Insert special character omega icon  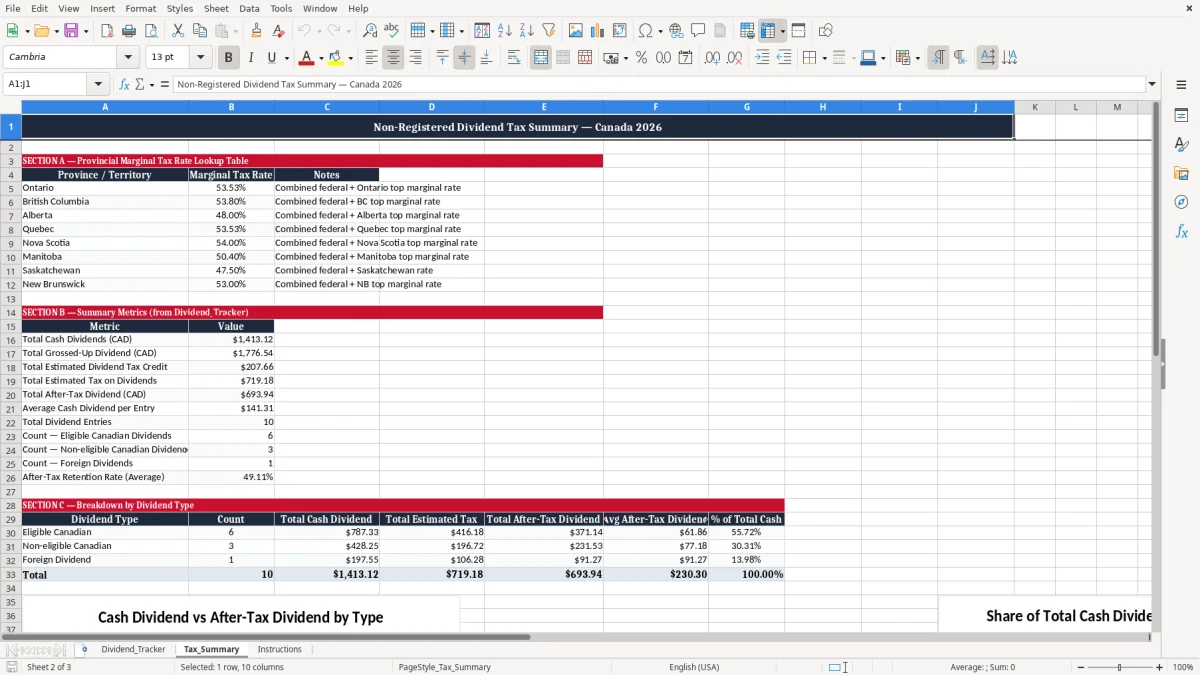coord(645,31)
